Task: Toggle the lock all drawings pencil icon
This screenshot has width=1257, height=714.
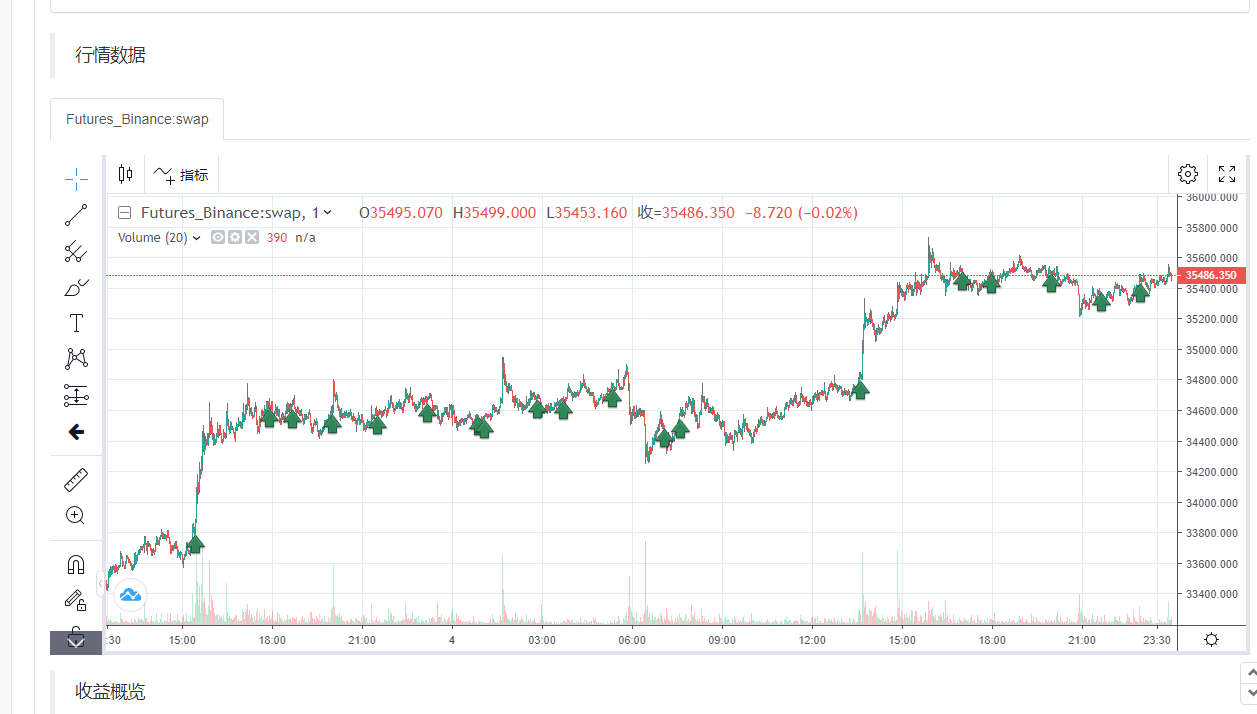Action: [76, 600]
